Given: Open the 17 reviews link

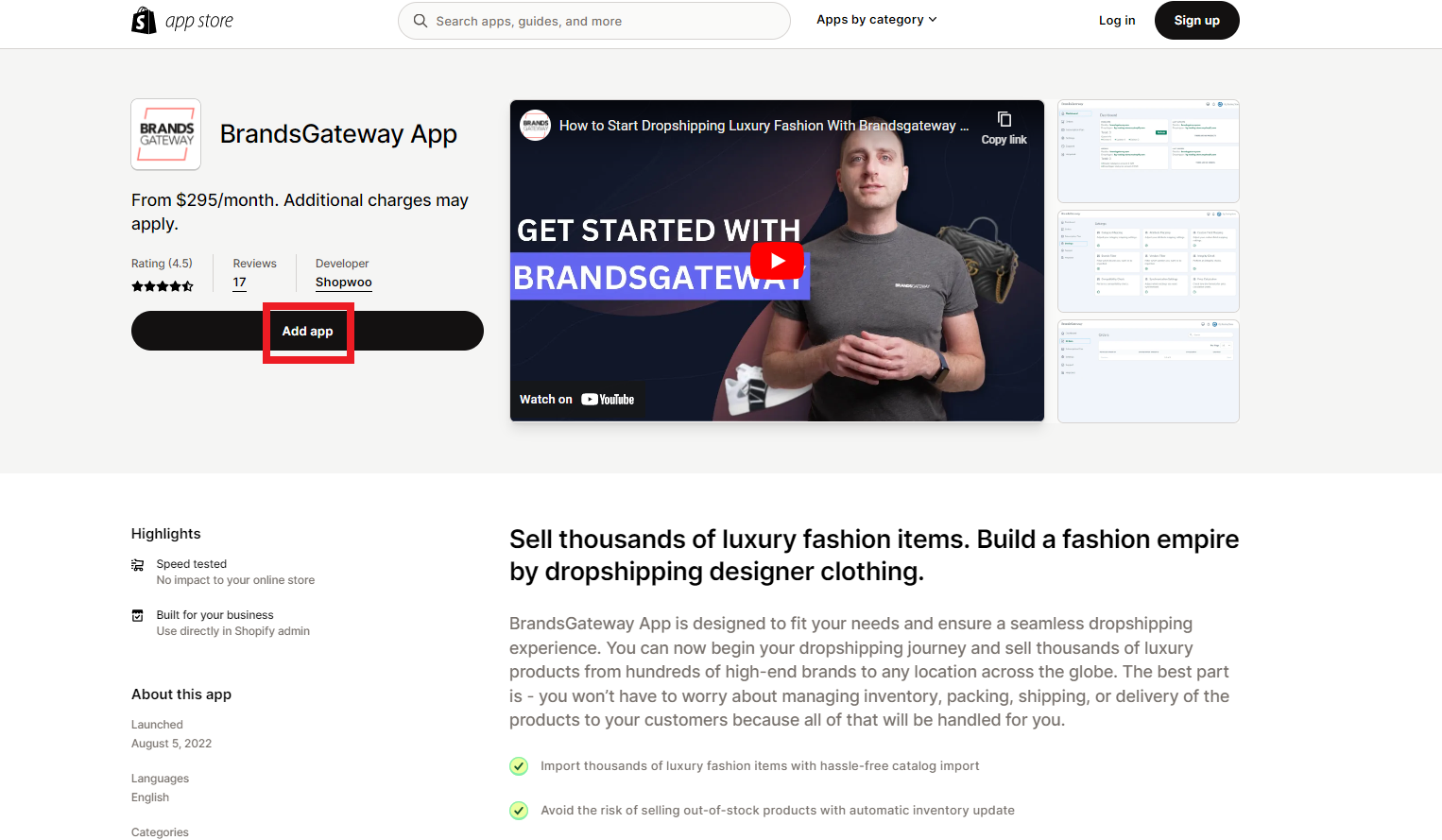Looking at the screenshot, I should tap(240, 283).
